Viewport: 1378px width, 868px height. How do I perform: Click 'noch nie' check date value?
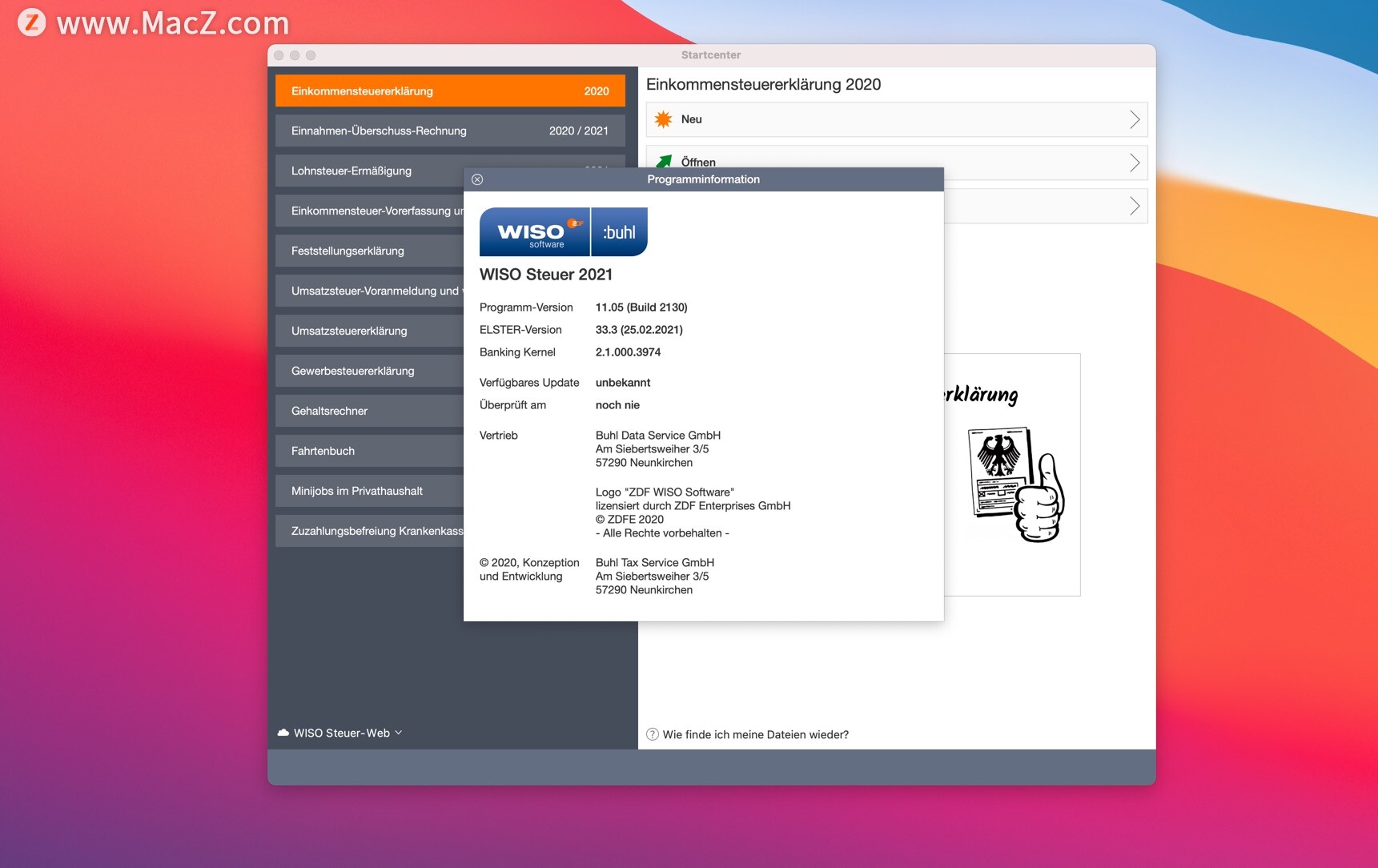click(x=617, y=405)
